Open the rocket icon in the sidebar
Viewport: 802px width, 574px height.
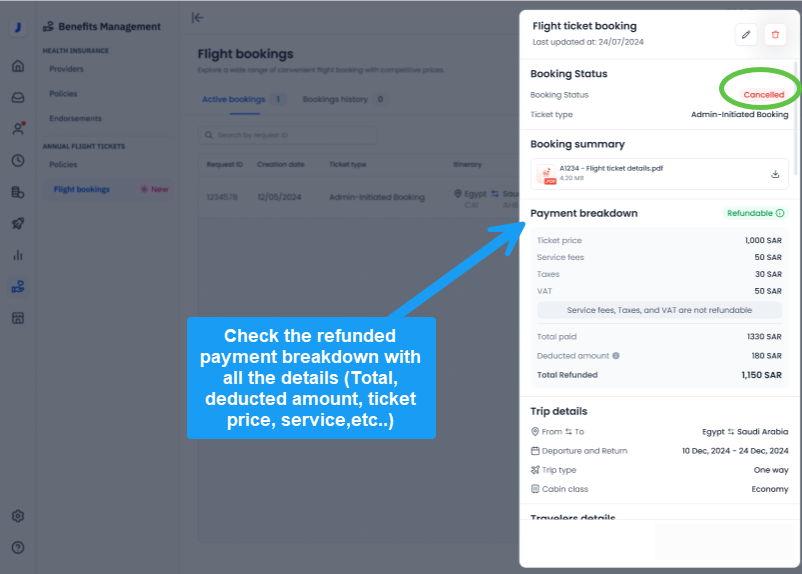pos(18,223)
